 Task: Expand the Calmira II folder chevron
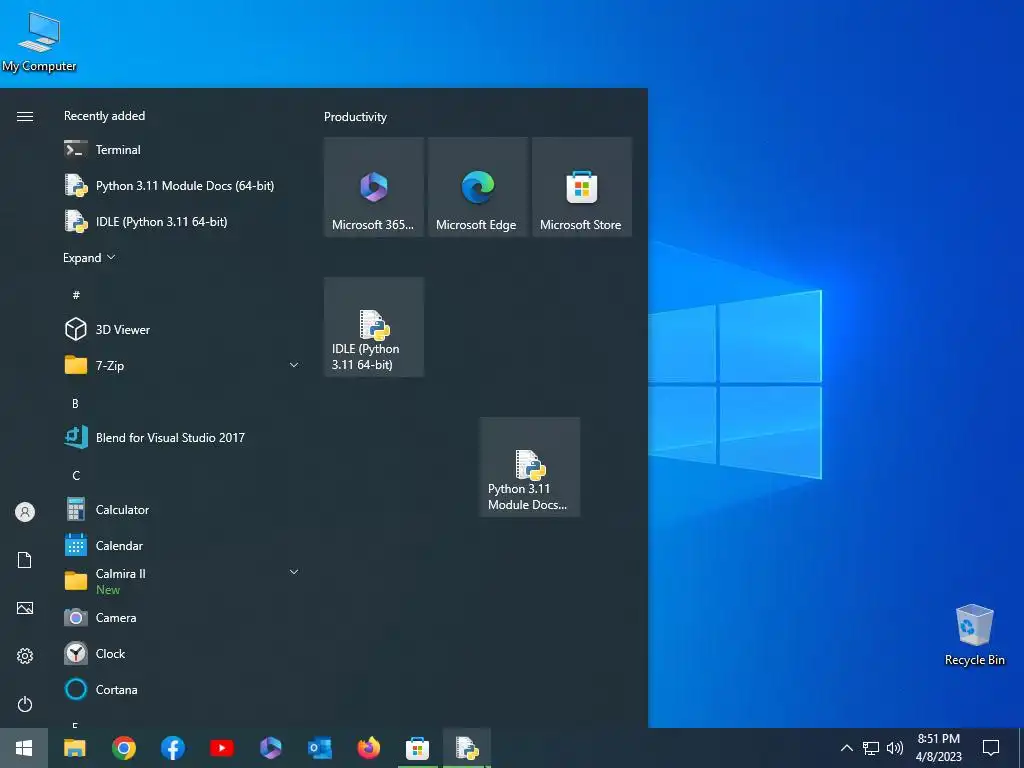pos(294,572)
